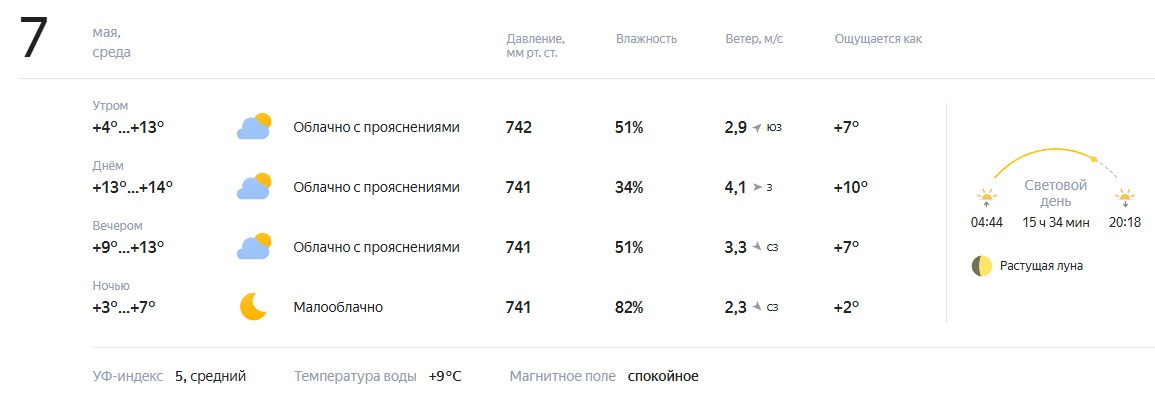This screenshot has width=1155, height=396.
Task: Click the morning partly cloudy weather icon
Action: coord(254,127)
